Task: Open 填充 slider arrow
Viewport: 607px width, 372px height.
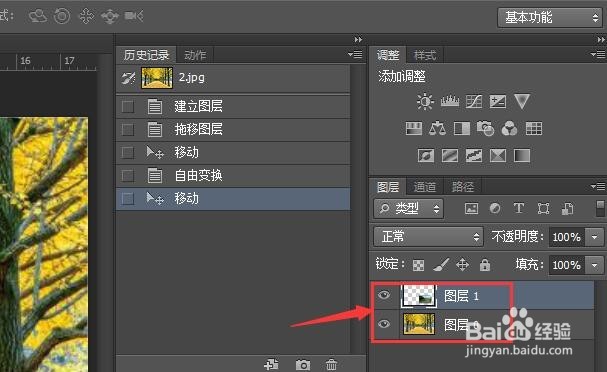Action: click(x=595, y=265)
